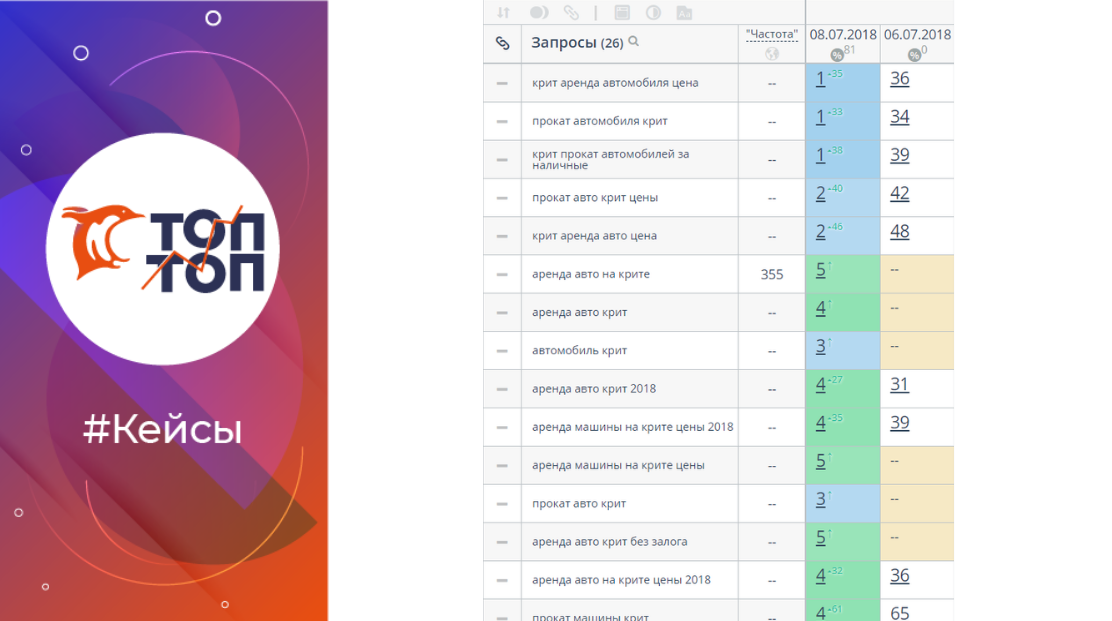Open position 31 for аренда авто крит 2018
Image resolution: width=1112 pixels, height=621 pixels.
[900, 385]
